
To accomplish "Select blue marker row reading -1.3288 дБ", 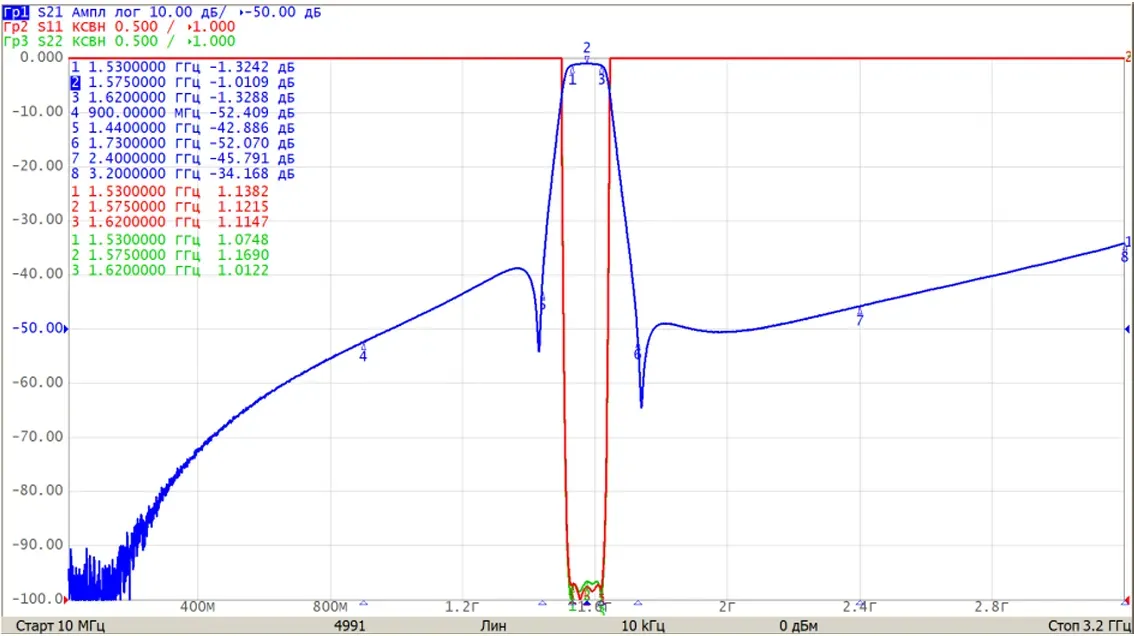I will pyautogui.click(x=183, y=98).
